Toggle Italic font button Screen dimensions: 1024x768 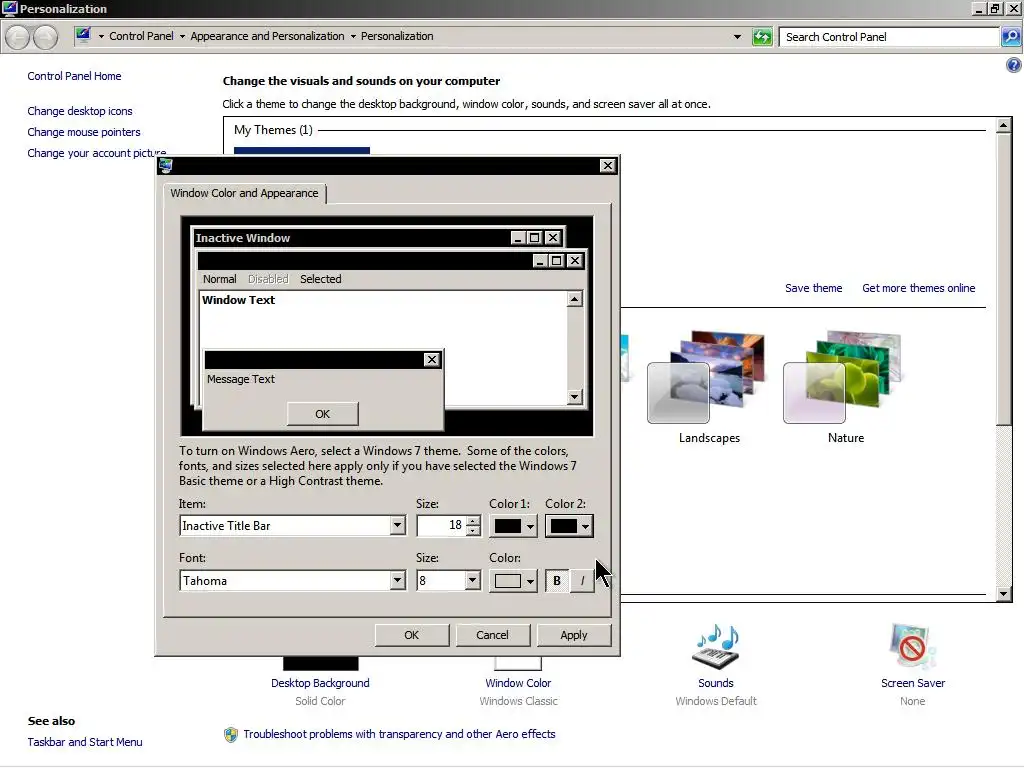[x=582, y=581]
